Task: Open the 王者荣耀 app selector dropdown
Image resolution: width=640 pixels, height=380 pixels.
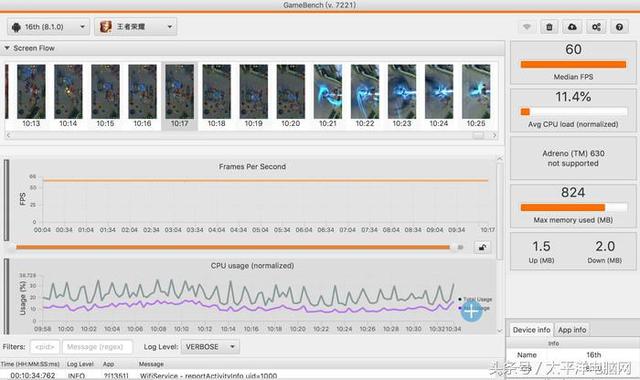Action: pos(136,27)
